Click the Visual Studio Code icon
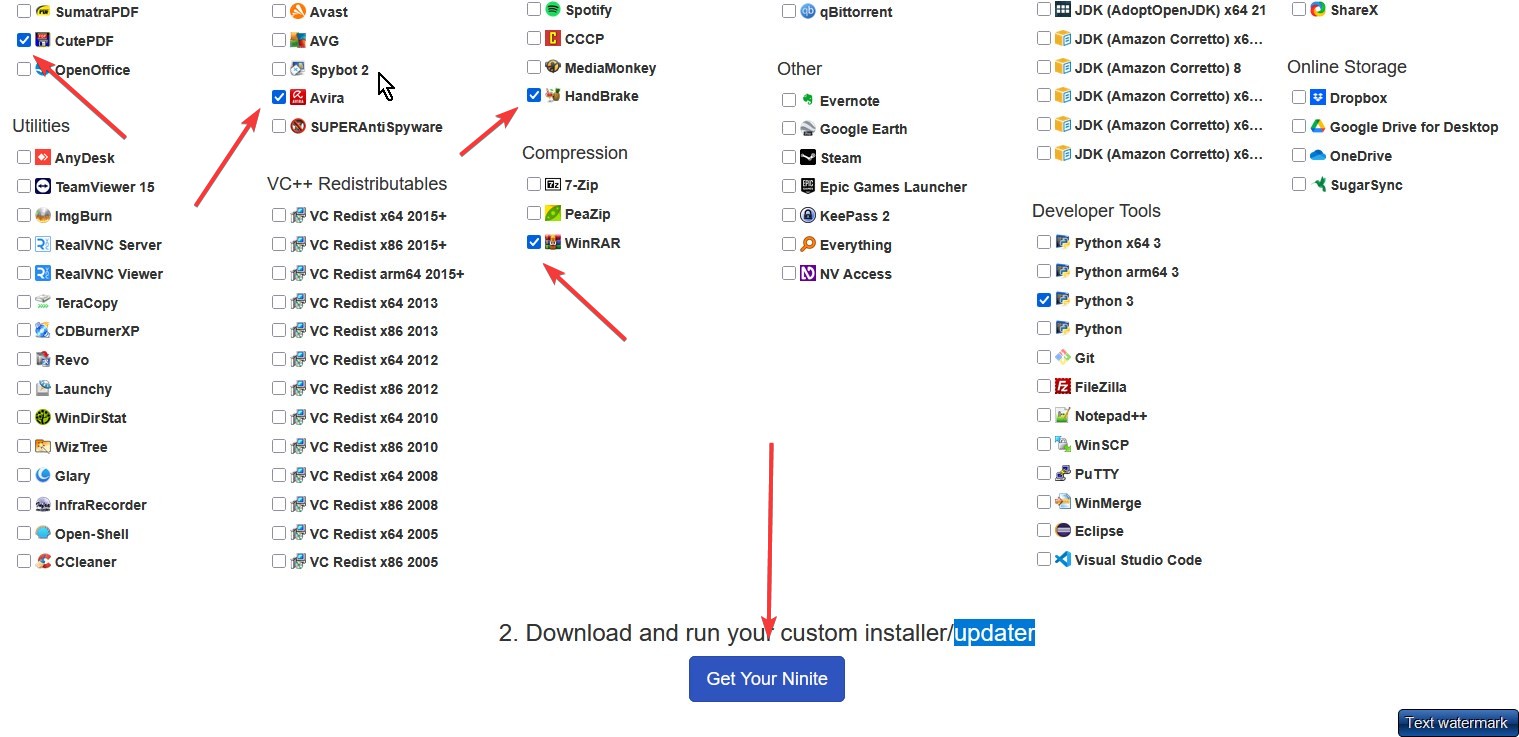1519x737 pixels. pyautogui.click(x=1063, y=560)
